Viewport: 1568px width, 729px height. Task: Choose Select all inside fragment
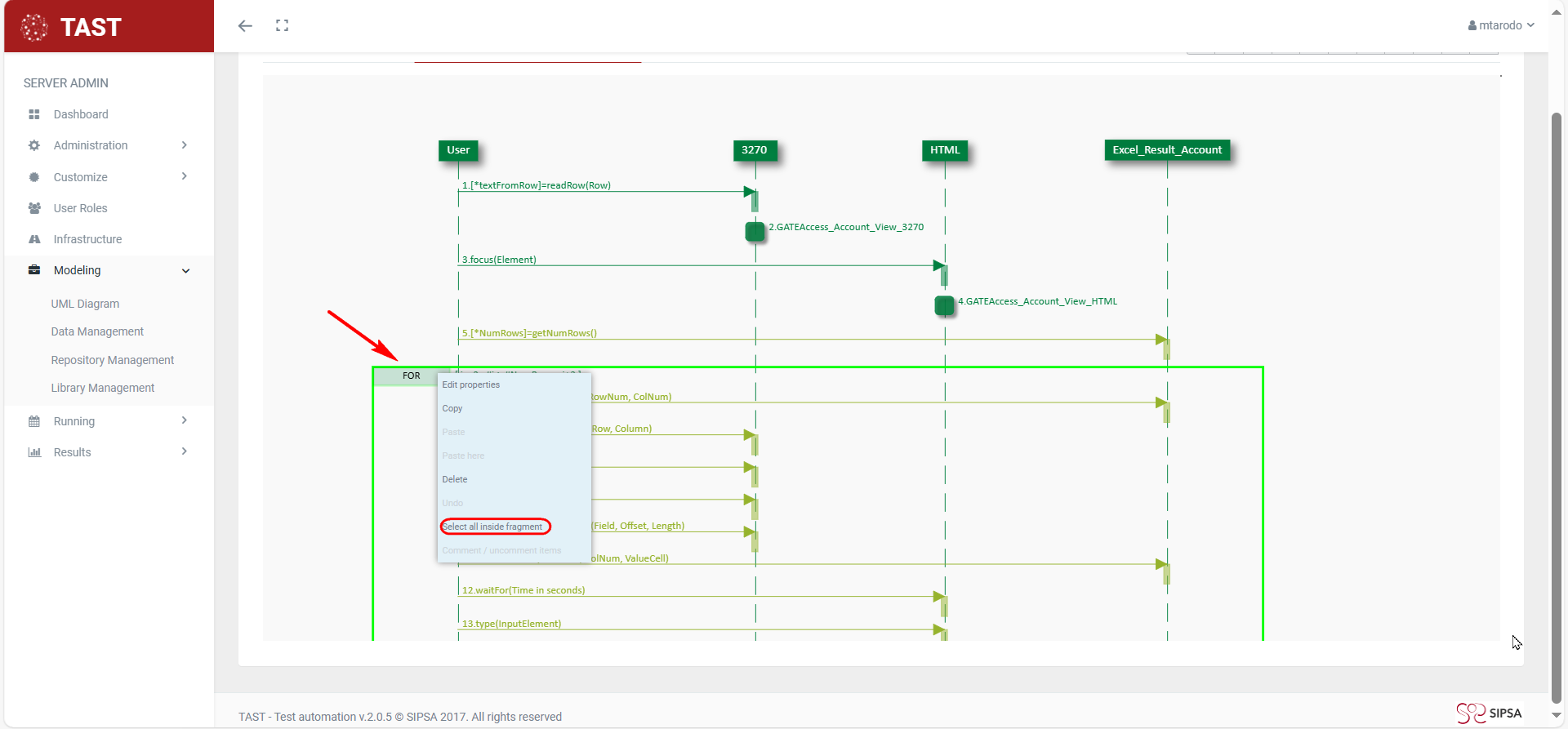(493, 527)
